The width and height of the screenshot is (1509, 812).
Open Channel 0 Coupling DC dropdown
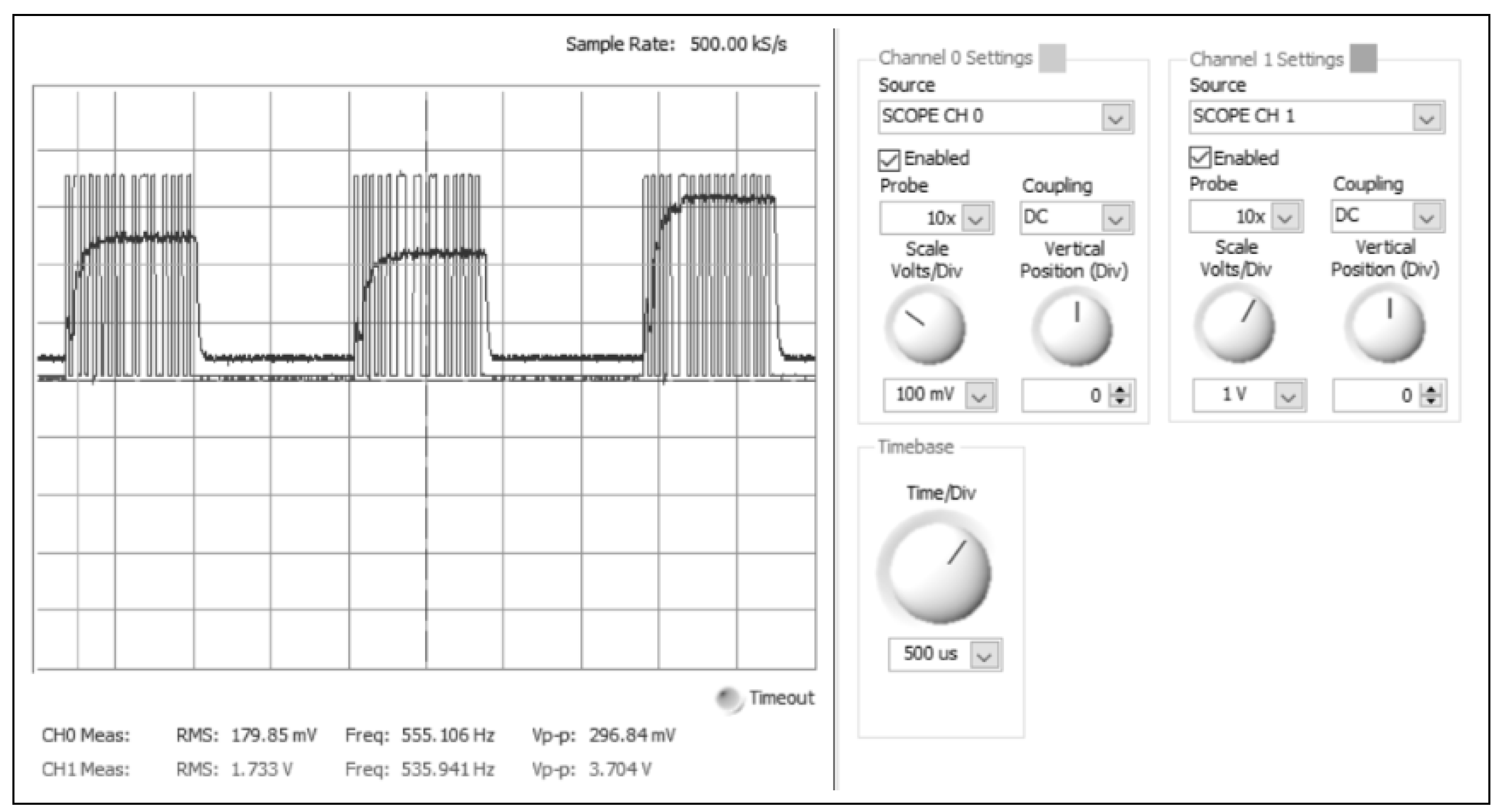point(1115,218)
